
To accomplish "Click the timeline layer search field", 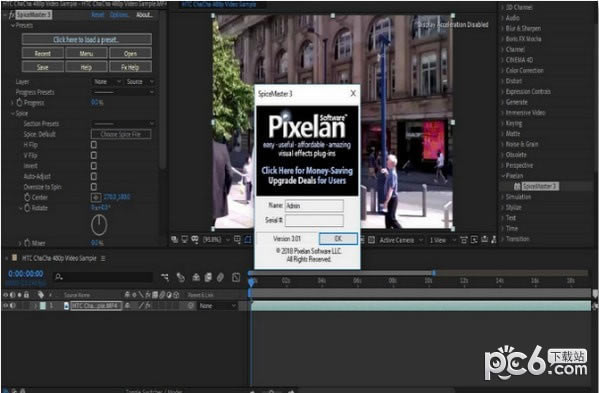I will click(x=103, y=277).
